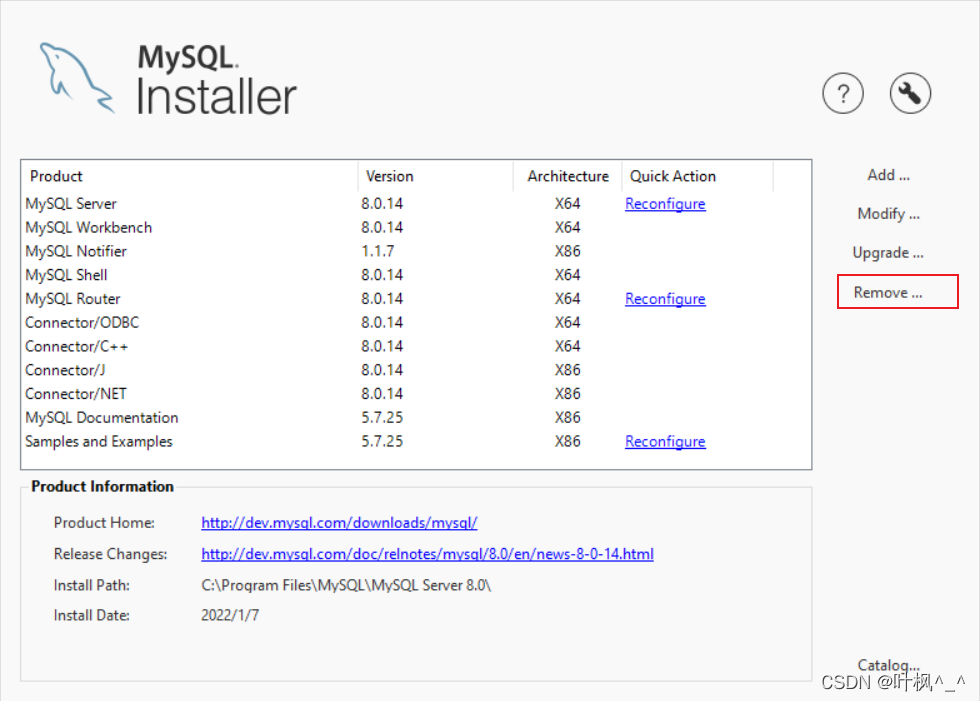Select the MySQL Shell row
The image size is (980, 701).
point(416,275)
